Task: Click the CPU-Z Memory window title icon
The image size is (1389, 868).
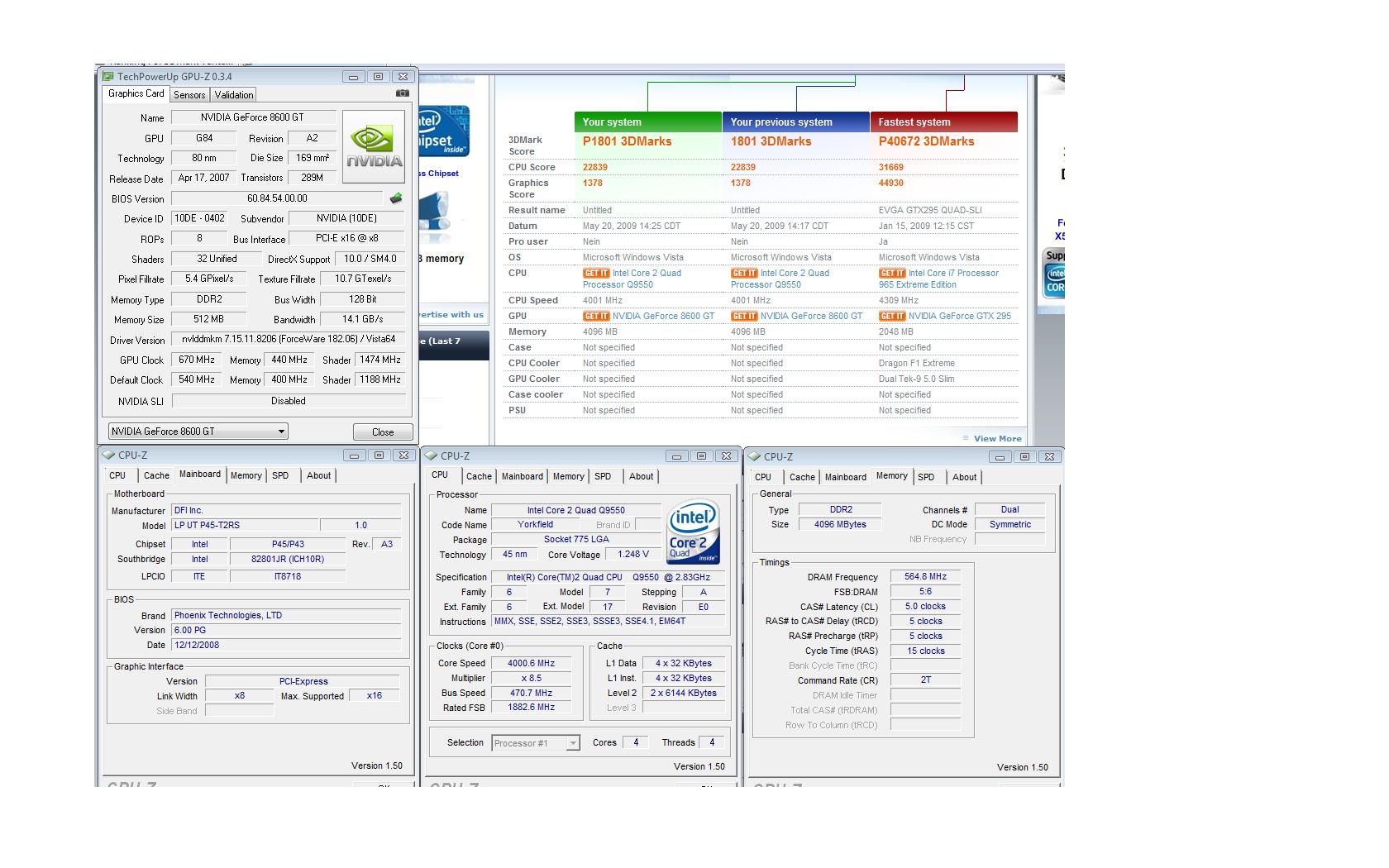Action: (x=754, y=456)
